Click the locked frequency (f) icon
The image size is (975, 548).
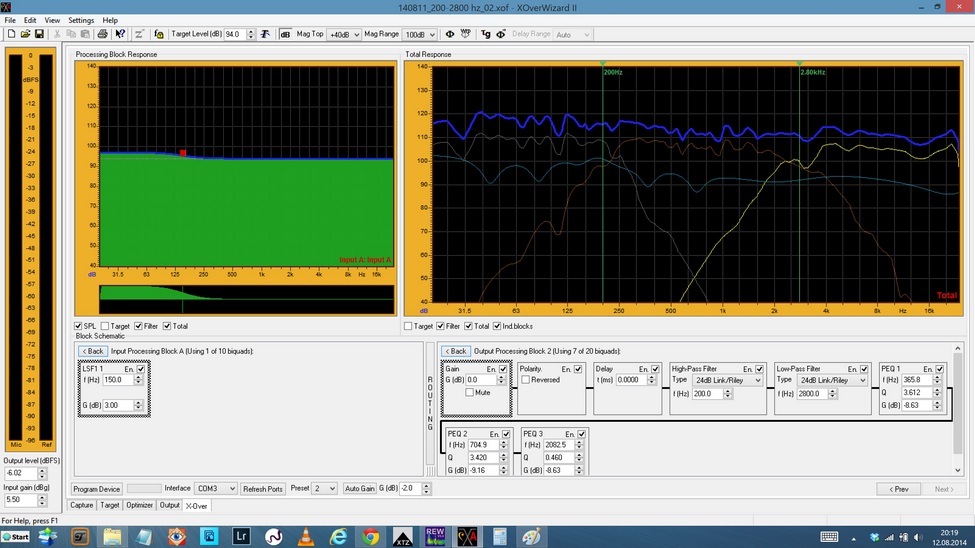click(x=159, y=34)
